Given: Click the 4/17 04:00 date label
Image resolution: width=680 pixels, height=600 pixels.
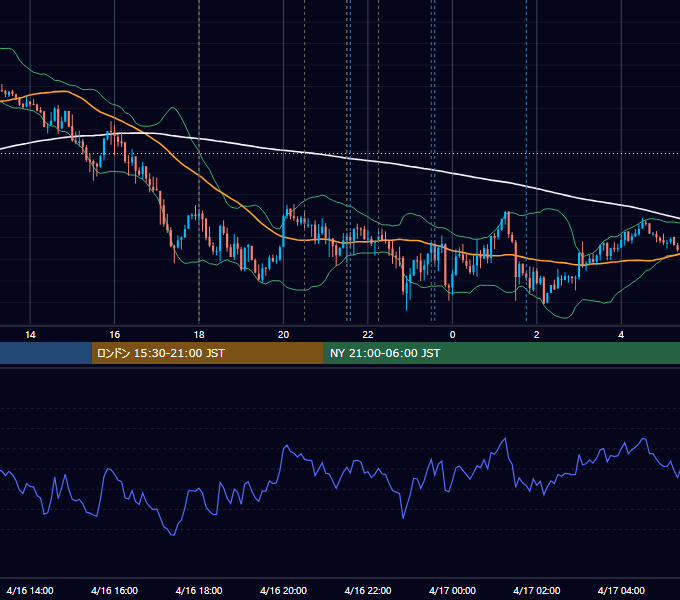Looking at the screenshot, I should [621, 590].
